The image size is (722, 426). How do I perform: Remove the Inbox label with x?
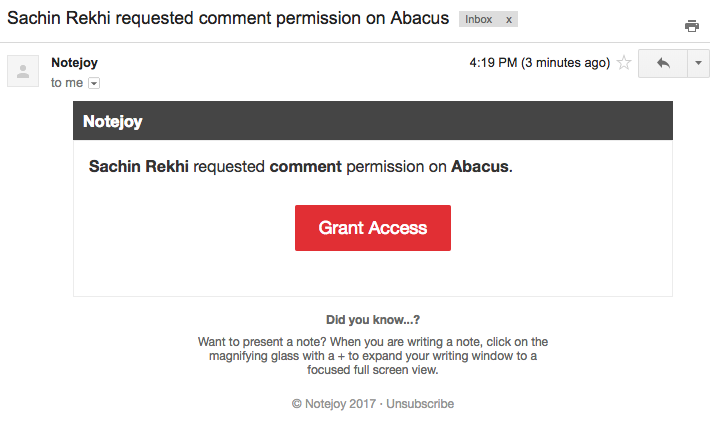(509, 19)
